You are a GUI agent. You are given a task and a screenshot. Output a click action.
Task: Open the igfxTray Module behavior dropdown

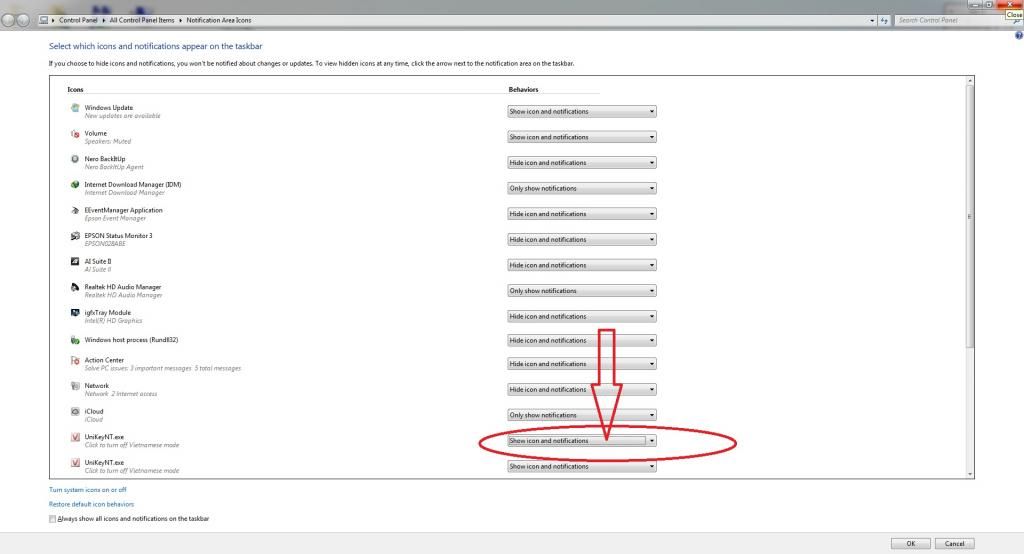coord(582,316)
